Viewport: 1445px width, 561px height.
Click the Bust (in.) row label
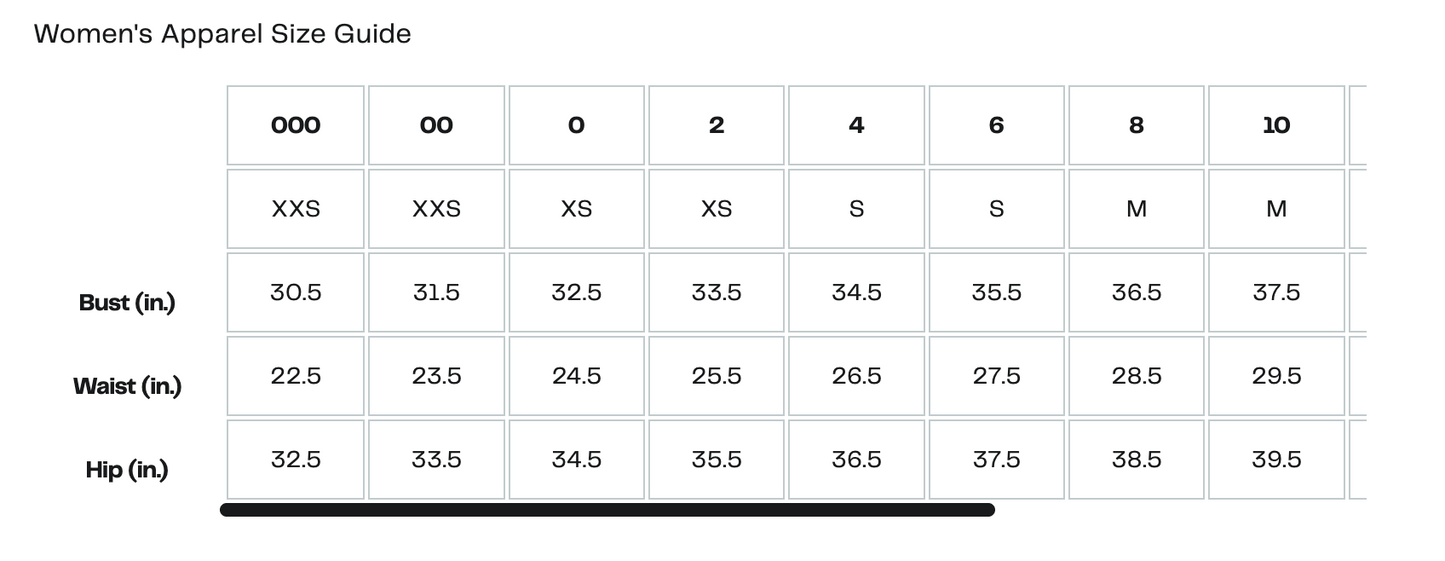pyautogui.click(x=127, y=302)
